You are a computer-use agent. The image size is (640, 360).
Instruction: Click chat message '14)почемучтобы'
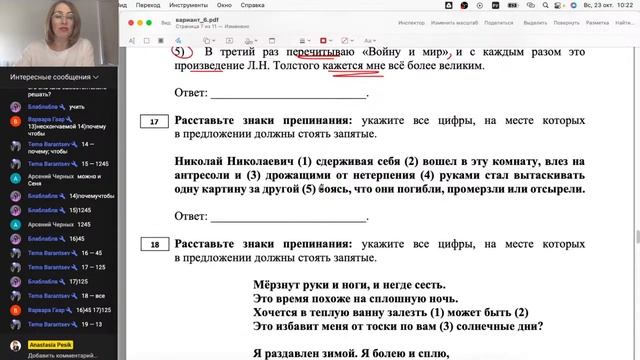pos(92,196)
